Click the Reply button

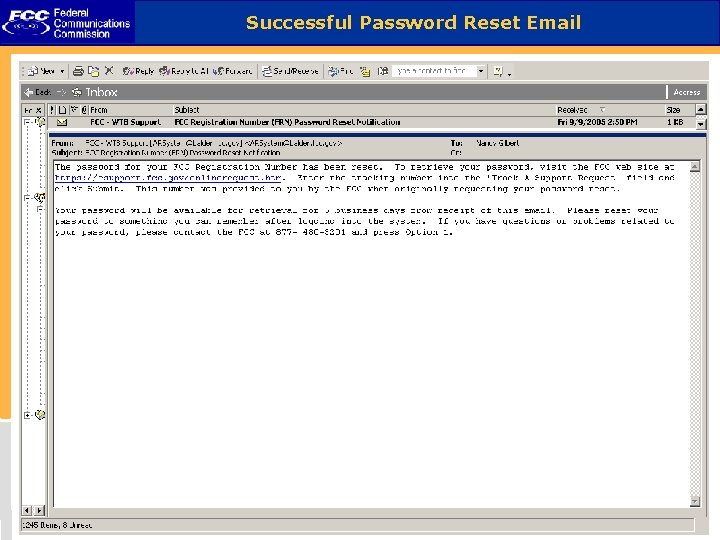(x=138, y=71)
